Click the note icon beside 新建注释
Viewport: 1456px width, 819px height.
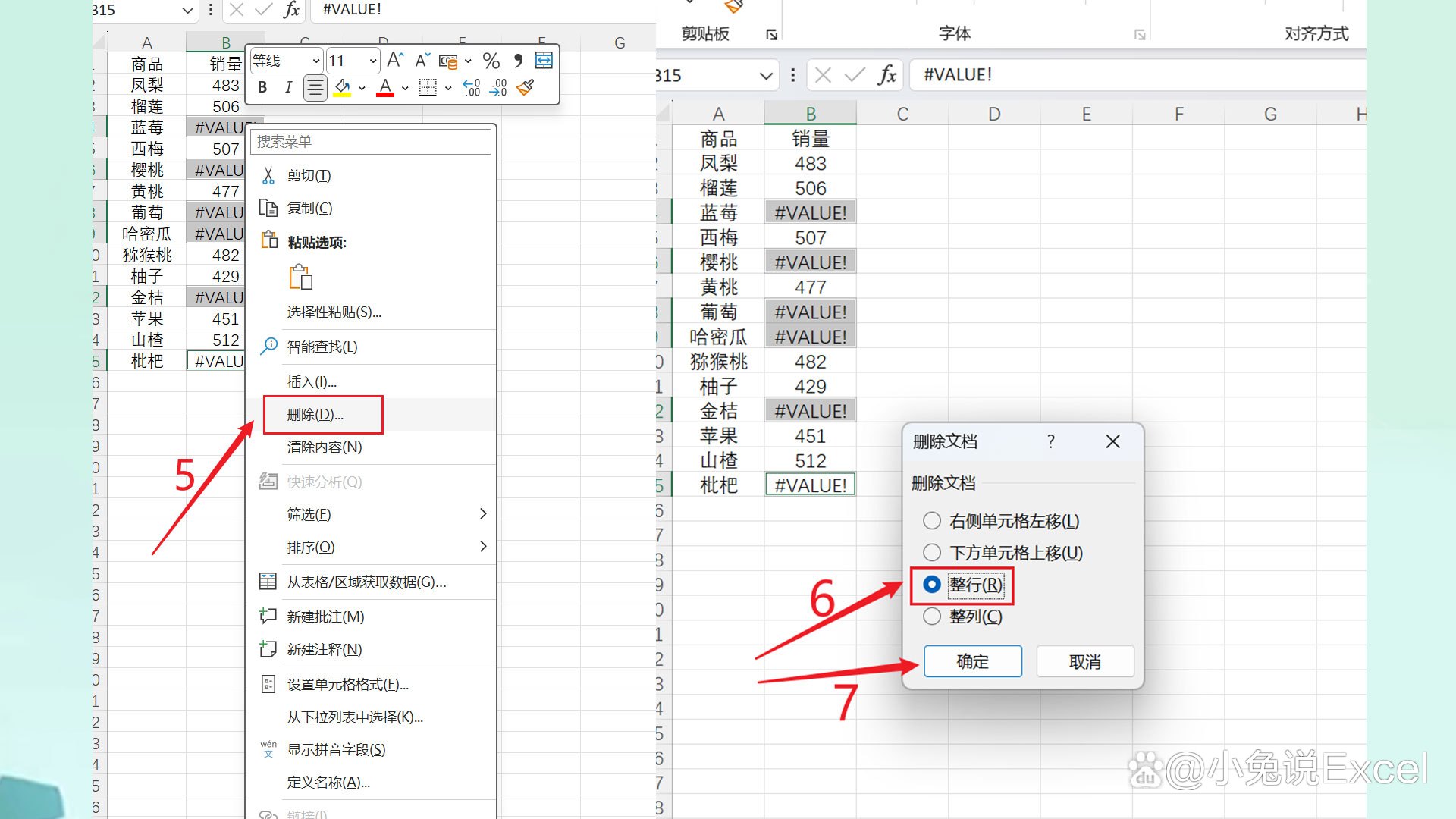[268, 649]
